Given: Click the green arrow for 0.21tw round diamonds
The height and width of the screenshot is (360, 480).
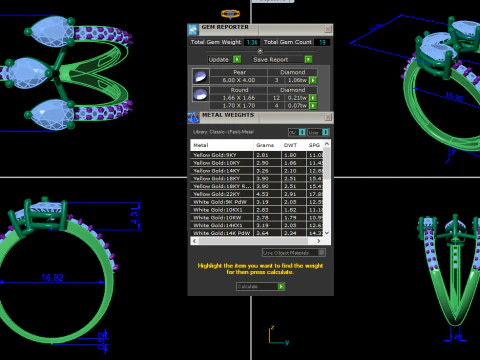Looking at the screenshot, I should (x=313, y=98).
